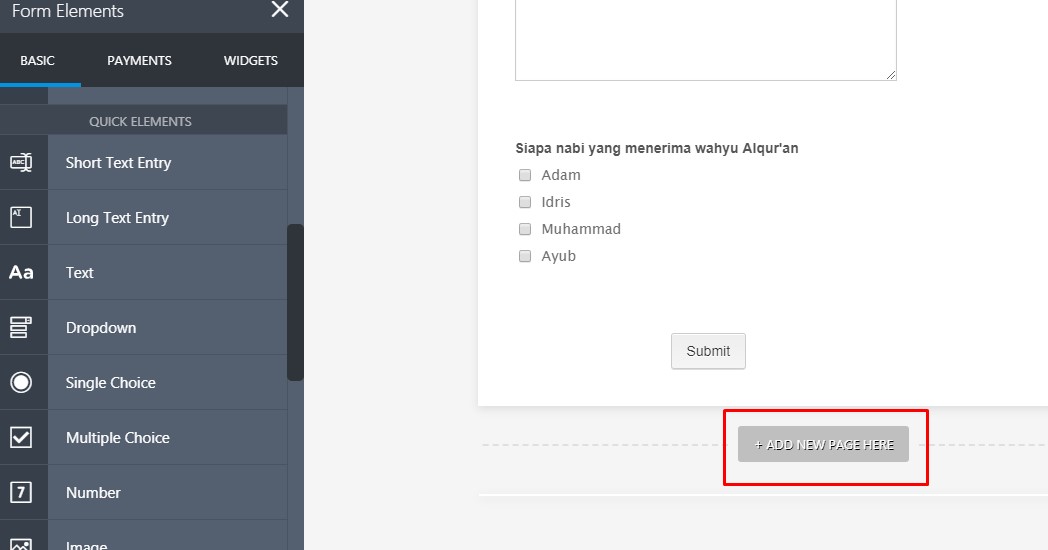Check the Adam checkbox
Image resolution: width=1048 pixels, height=550 pixels.
tap(525, 175)
